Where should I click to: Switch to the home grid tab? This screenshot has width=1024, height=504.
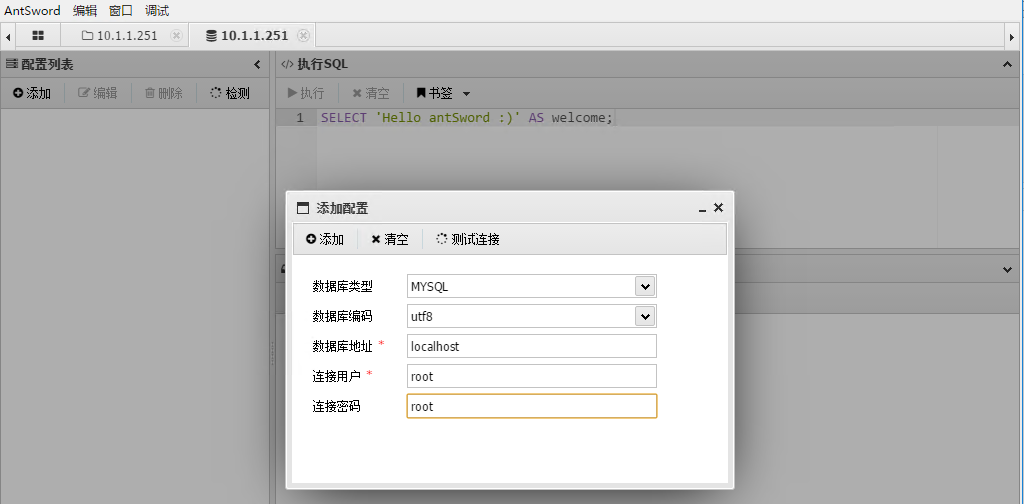(x=38, y=35)
